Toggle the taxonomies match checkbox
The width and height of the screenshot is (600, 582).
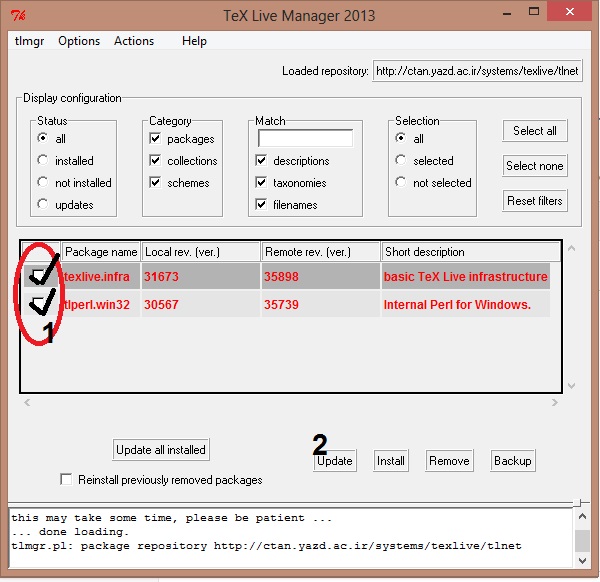point(261,182)
